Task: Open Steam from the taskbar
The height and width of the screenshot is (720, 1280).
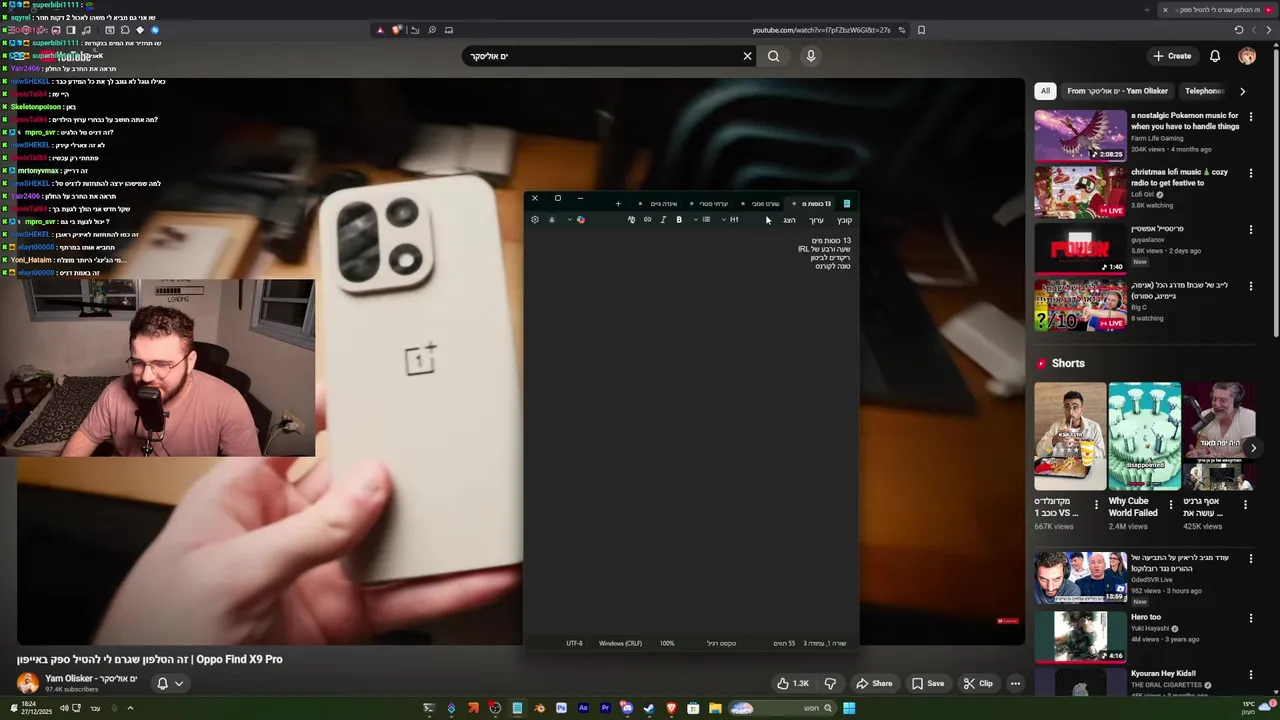Action: pos(649,708)
